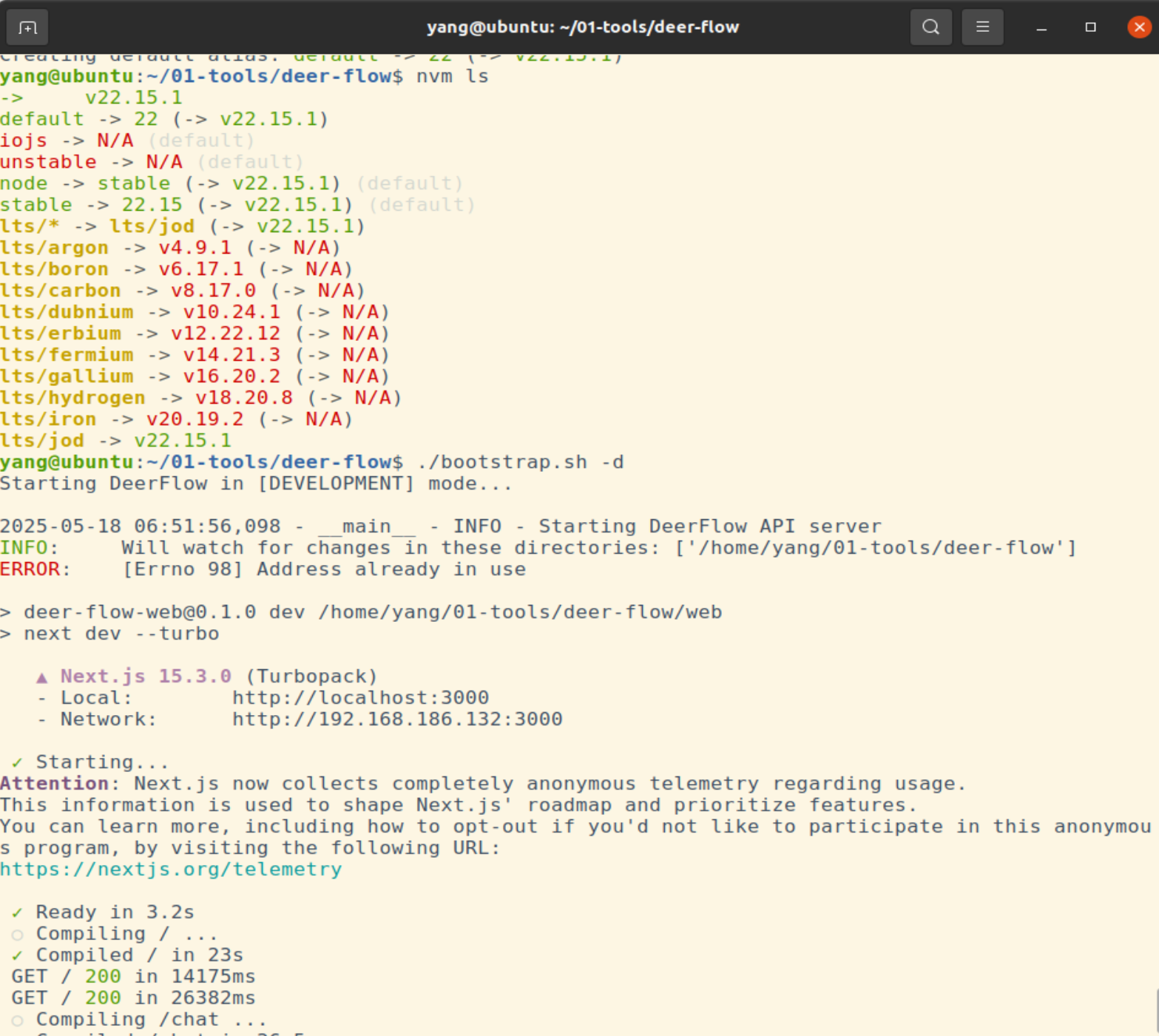Click 'Next.js 15.3.0' version text
The height and width of the screenshot is (1036, 1159).
point(146,676)
